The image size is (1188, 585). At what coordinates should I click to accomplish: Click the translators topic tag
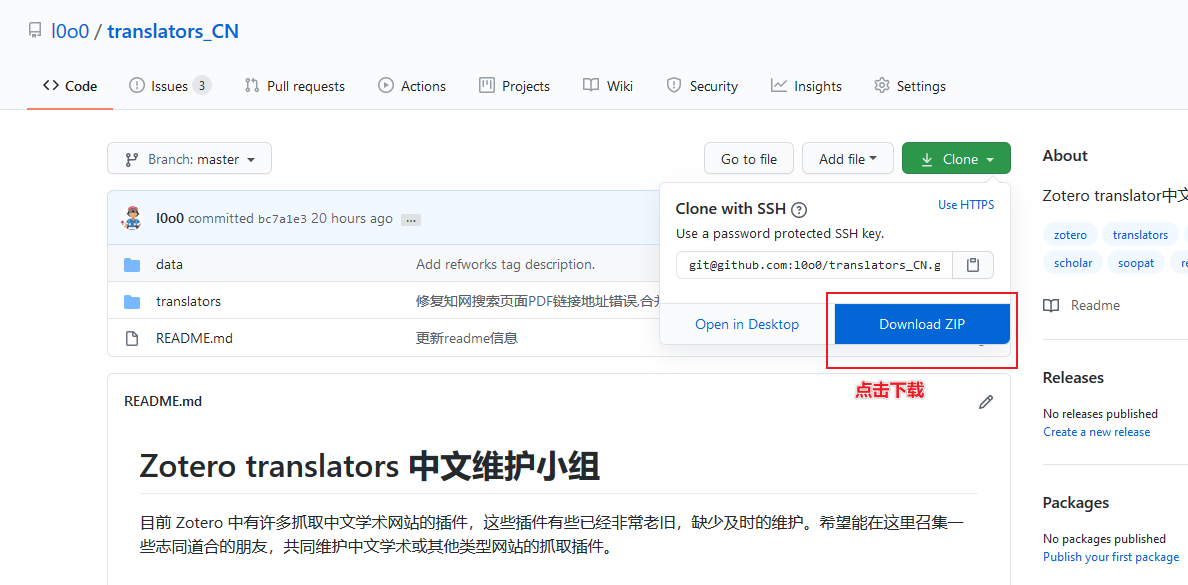1140,235
